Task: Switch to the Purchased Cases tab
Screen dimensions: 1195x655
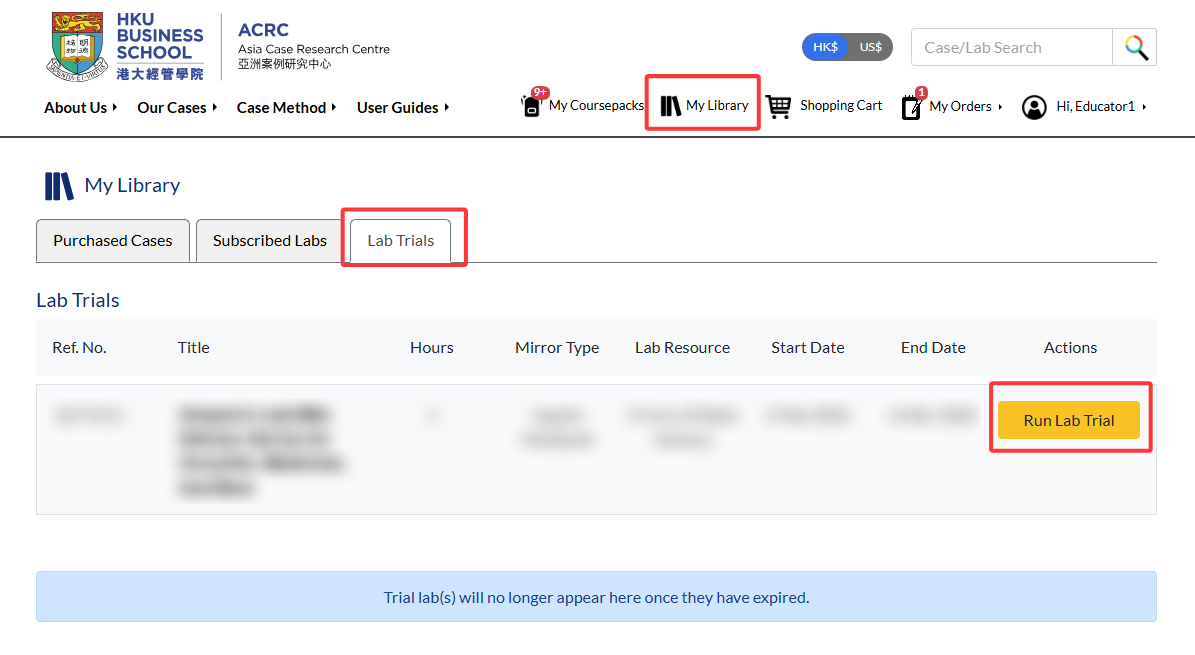Action: (x=113, y=241)
